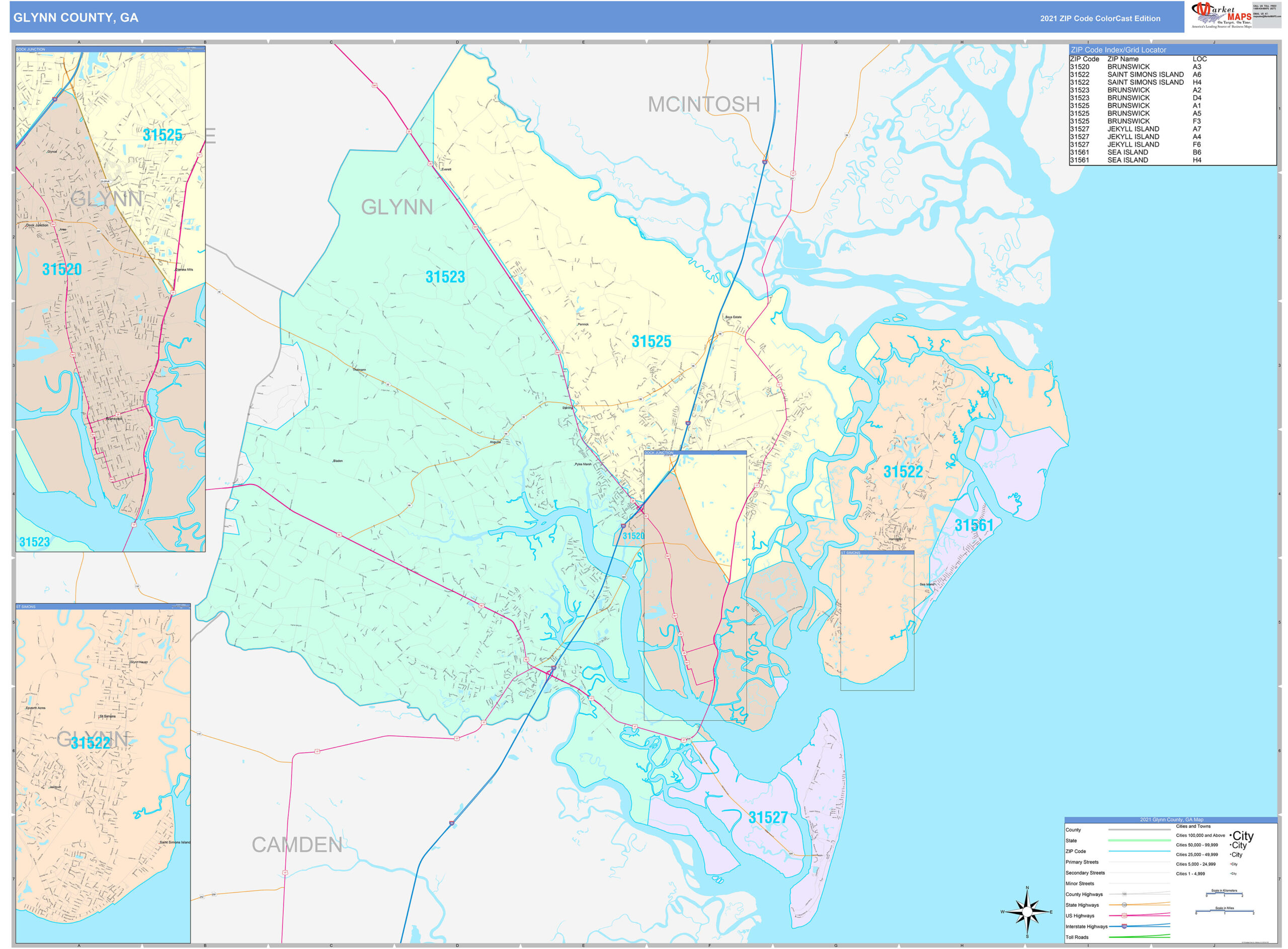
Task: Click the Scale in Miles bar
Action: (1224, 912)
